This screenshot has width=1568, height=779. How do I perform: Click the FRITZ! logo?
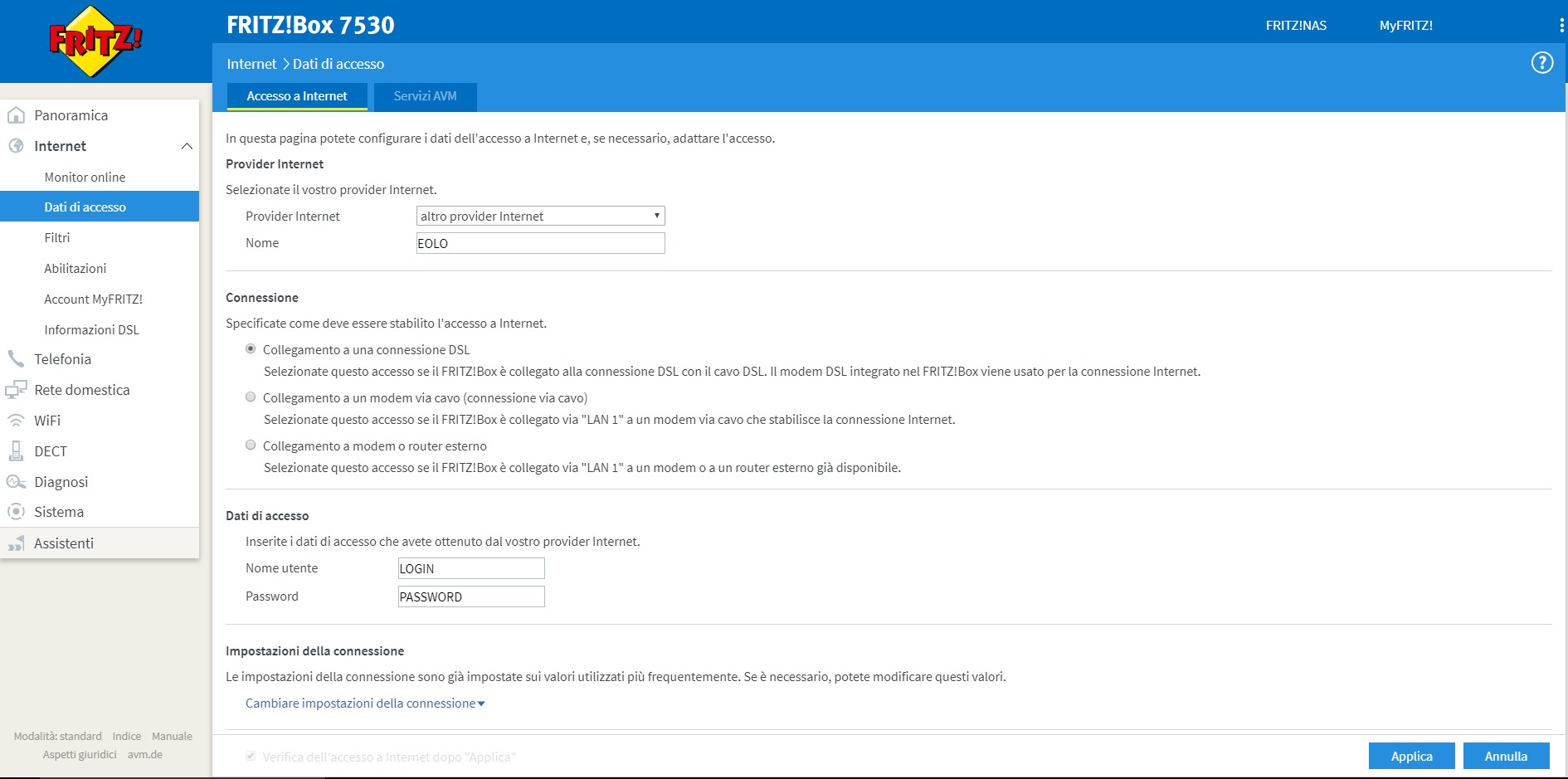point(95,41)
